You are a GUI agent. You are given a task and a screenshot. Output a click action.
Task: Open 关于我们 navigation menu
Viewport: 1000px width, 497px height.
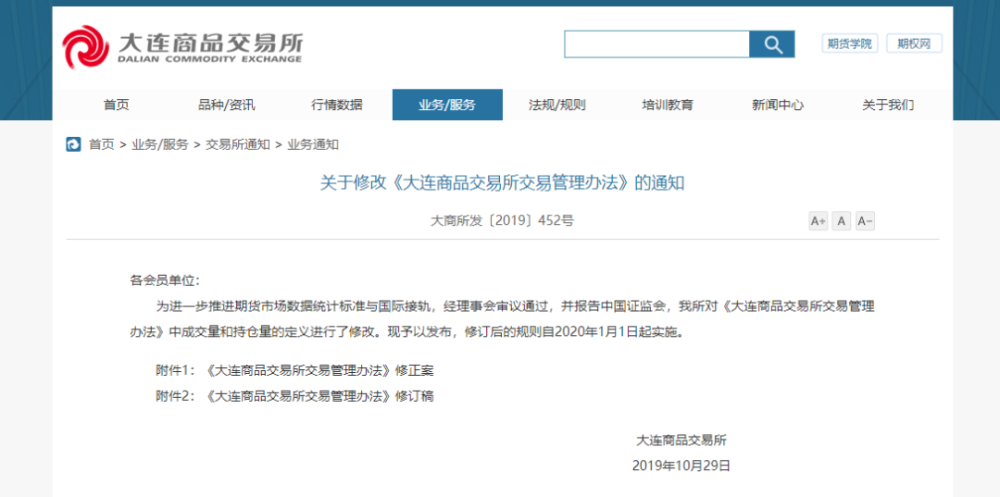click(x=888, y=105)
